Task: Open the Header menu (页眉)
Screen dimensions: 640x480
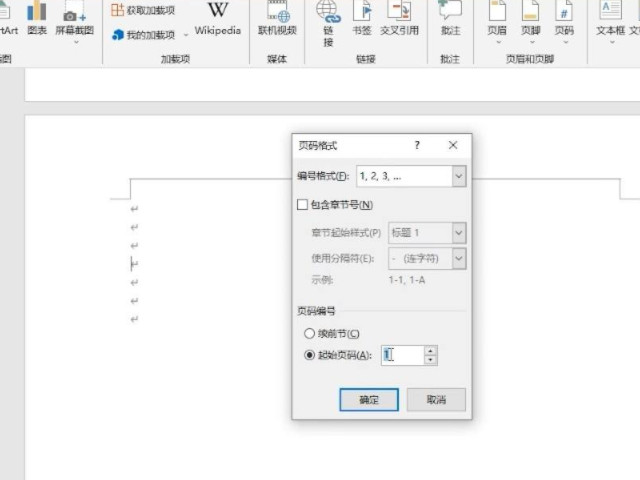Action: click(x=497, y=22)
